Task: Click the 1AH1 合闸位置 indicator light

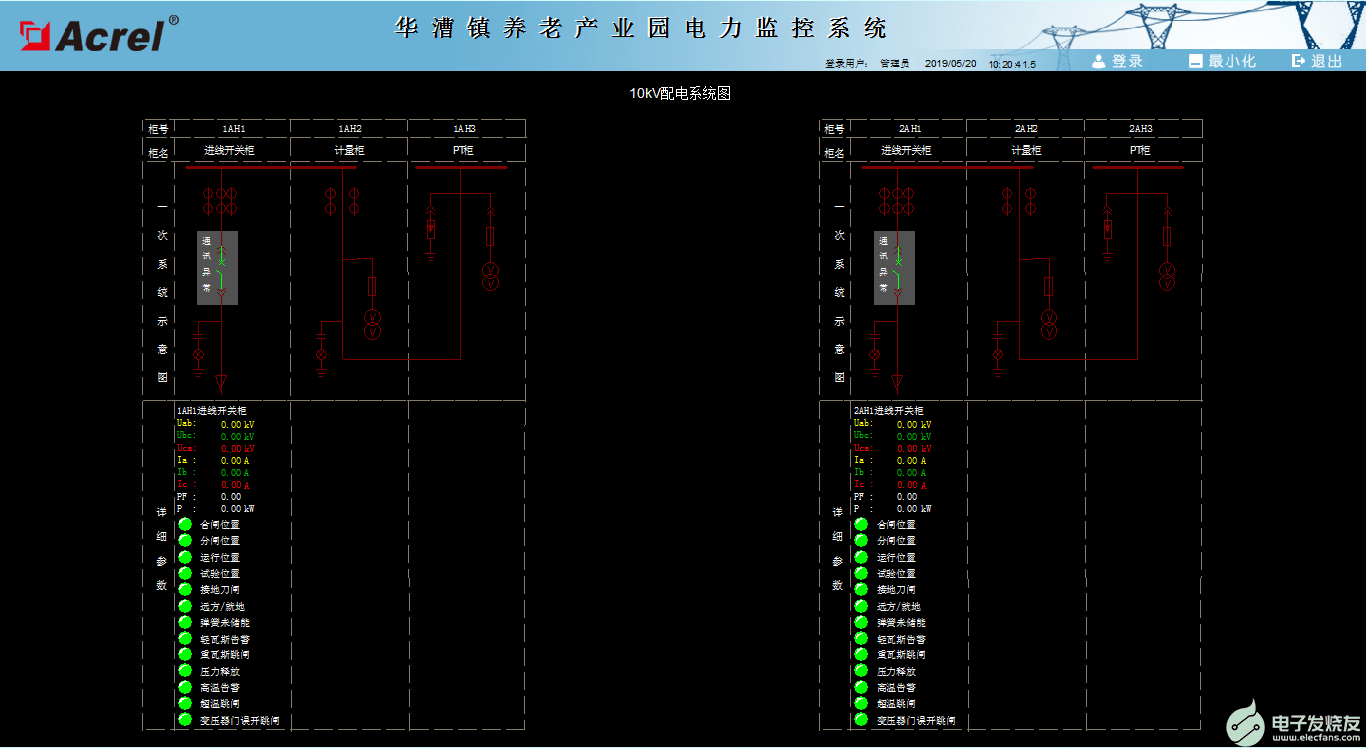Action: [185, 524]
